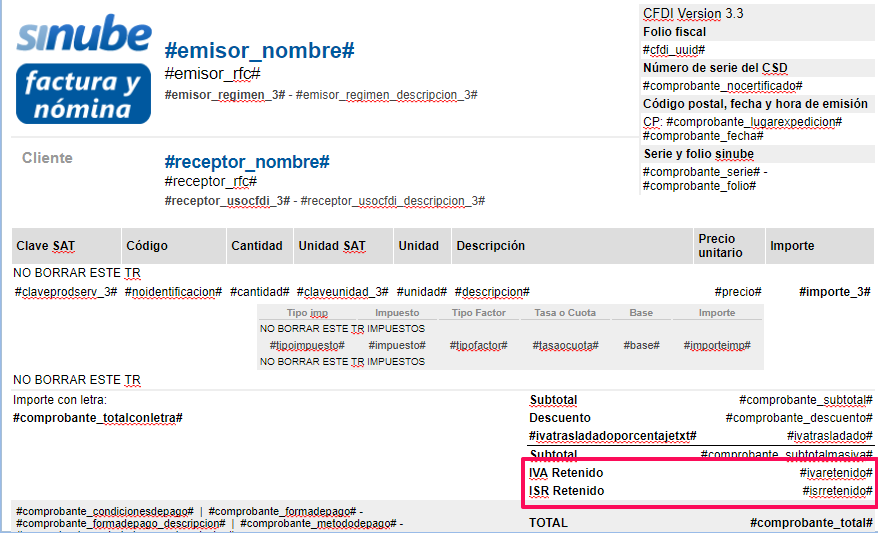Click the #comprobante_nocertificado# placeholder
Screen dimensions: 878x533
pyautogui.click(x=722, y=86)
